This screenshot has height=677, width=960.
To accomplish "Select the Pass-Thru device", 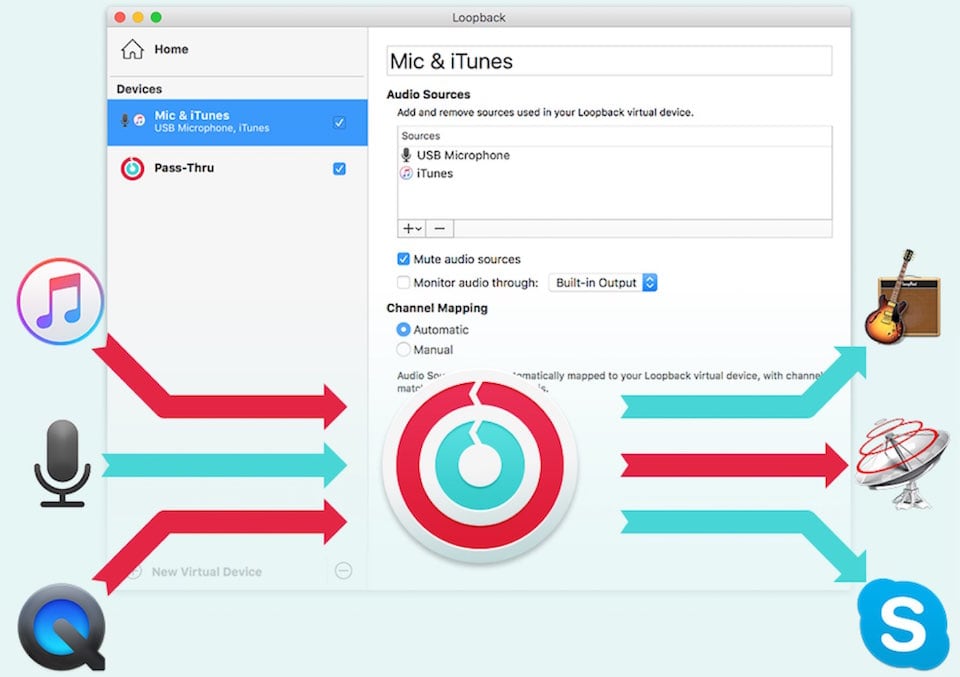I will tap(238, 168).
